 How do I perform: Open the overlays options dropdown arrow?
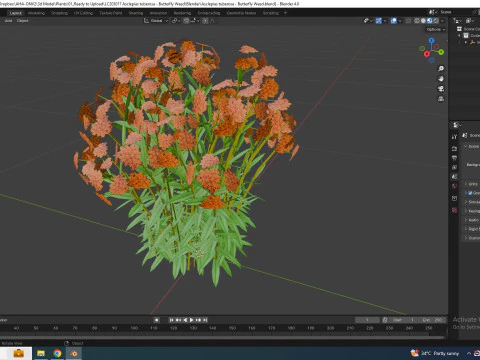coord(400,21)
